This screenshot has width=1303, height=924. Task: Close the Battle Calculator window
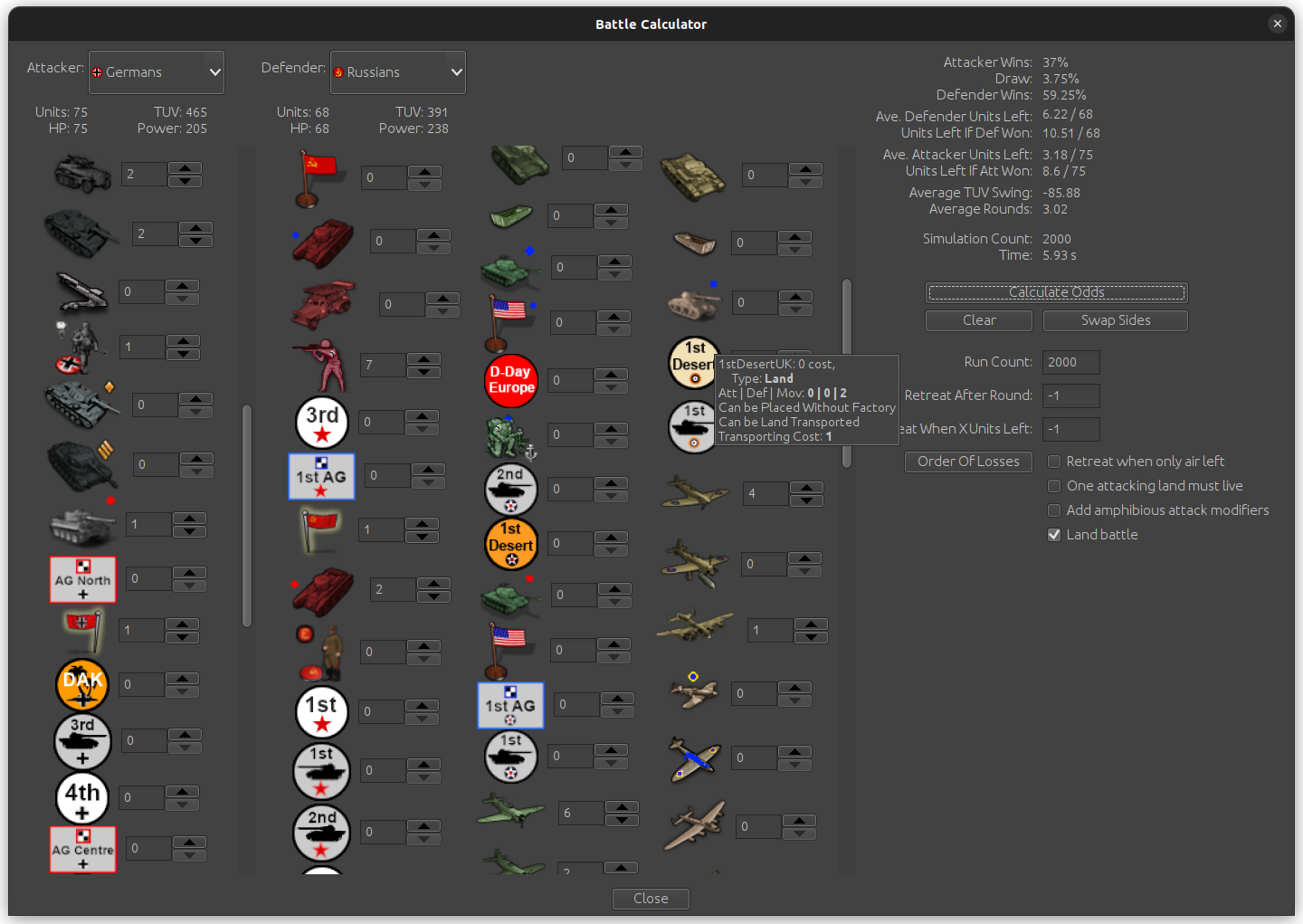1277,24
